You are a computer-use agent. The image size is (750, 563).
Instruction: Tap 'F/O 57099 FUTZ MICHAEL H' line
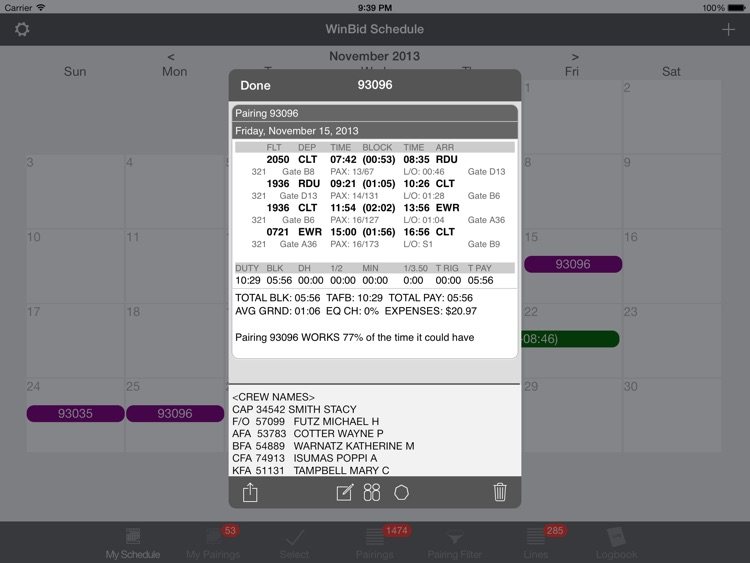click(x=306, y=421)
